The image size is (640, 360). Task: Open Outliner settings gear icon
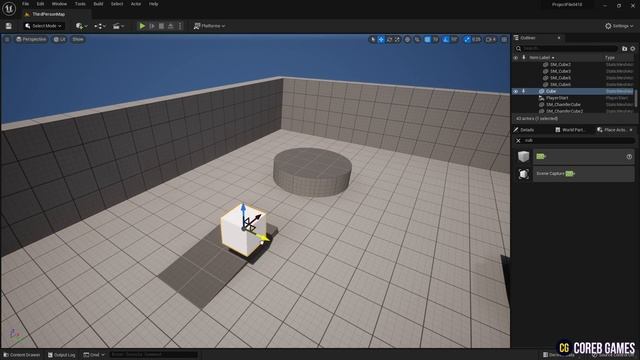pyautogui.click(x=633, y=49)
